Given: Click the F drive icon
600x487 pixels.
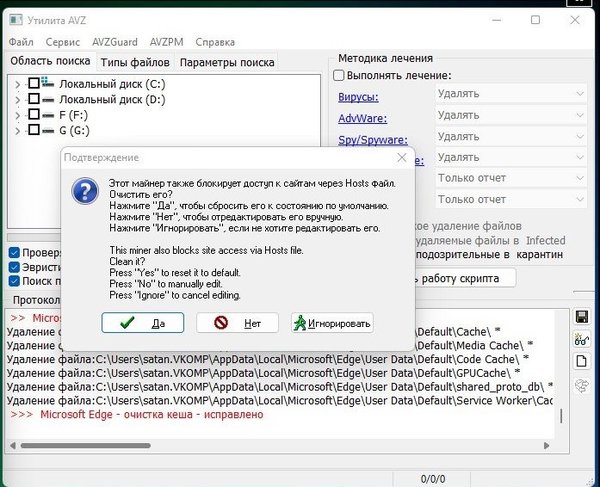Looking at the screenshot, I should (x=48, y=115).
